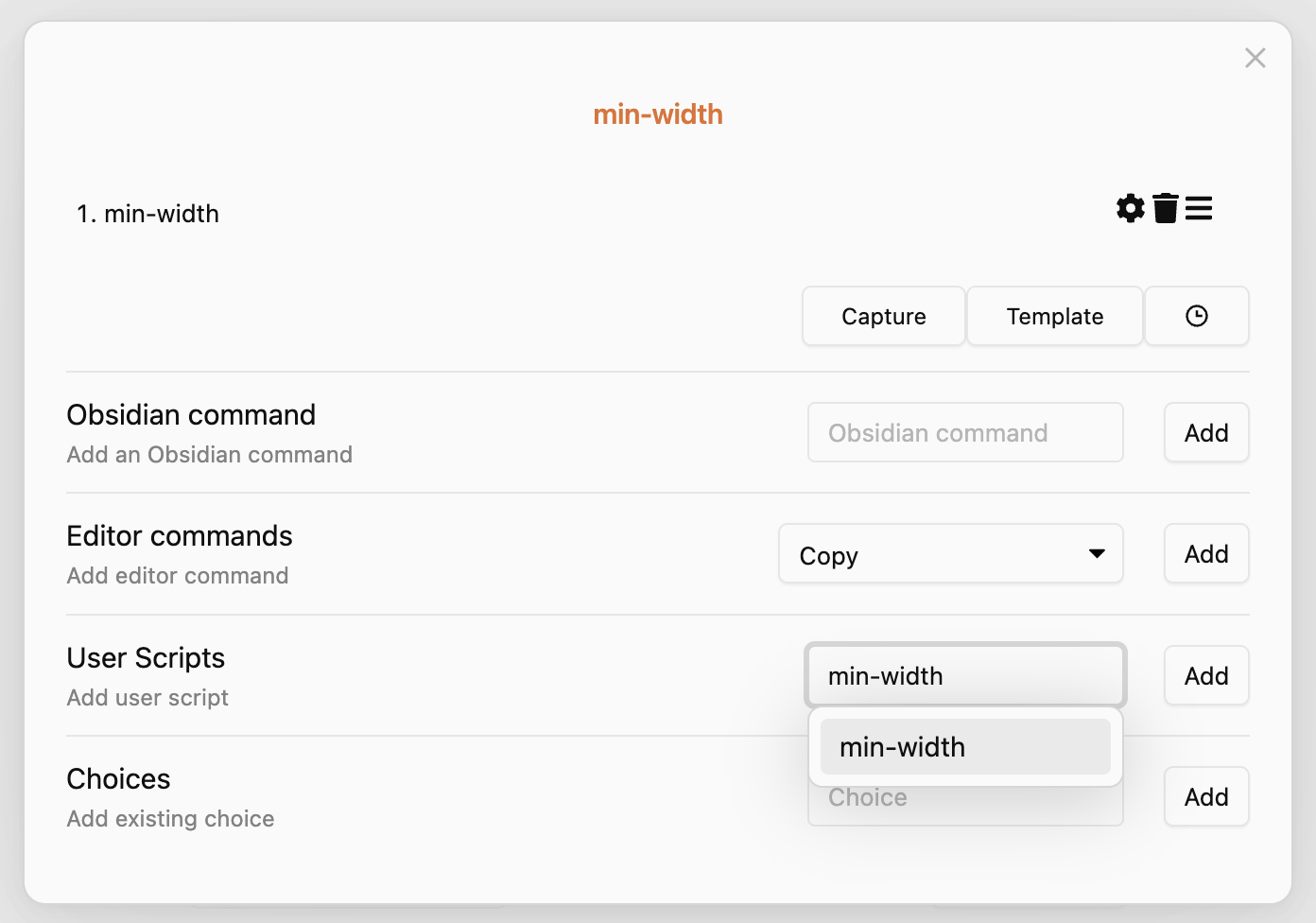Add the selected Obsidian command

pos(1206,432)
